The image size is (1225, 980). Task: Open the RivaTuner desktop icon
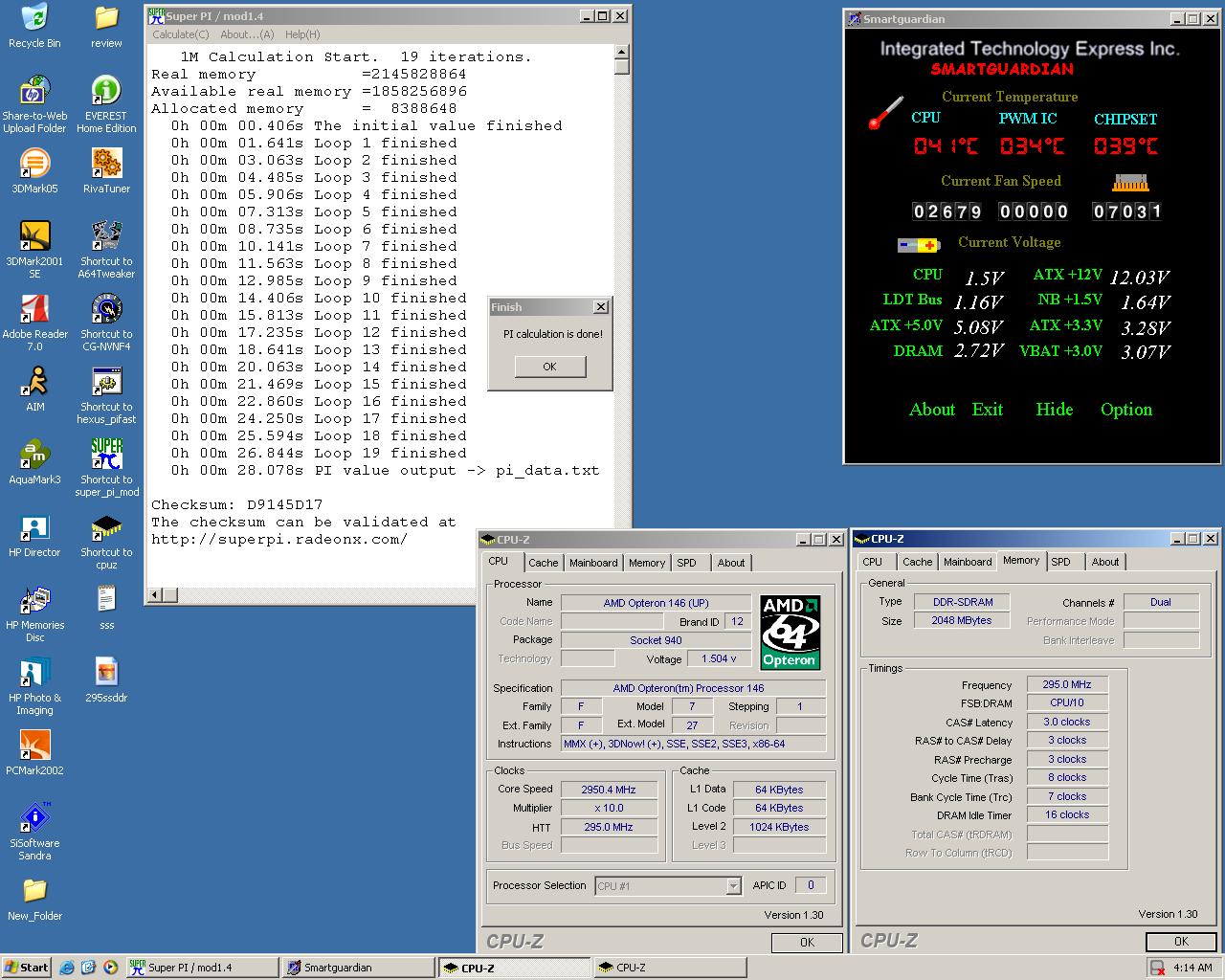click(106, 171)
